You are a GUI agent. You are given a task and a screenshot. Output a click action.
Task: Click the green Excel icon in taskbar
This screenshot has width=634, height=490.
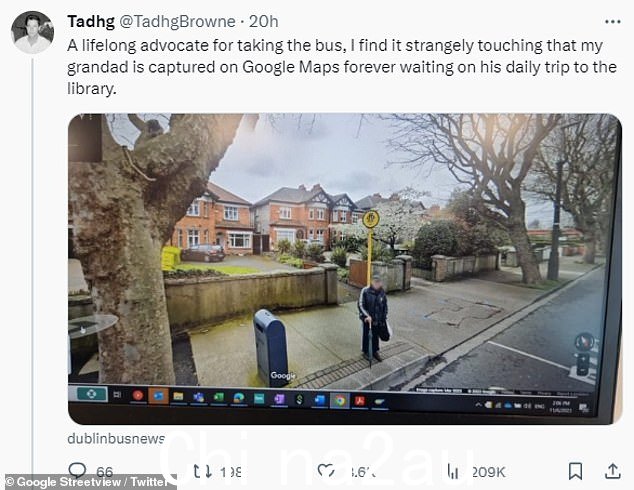click(219, 398)
